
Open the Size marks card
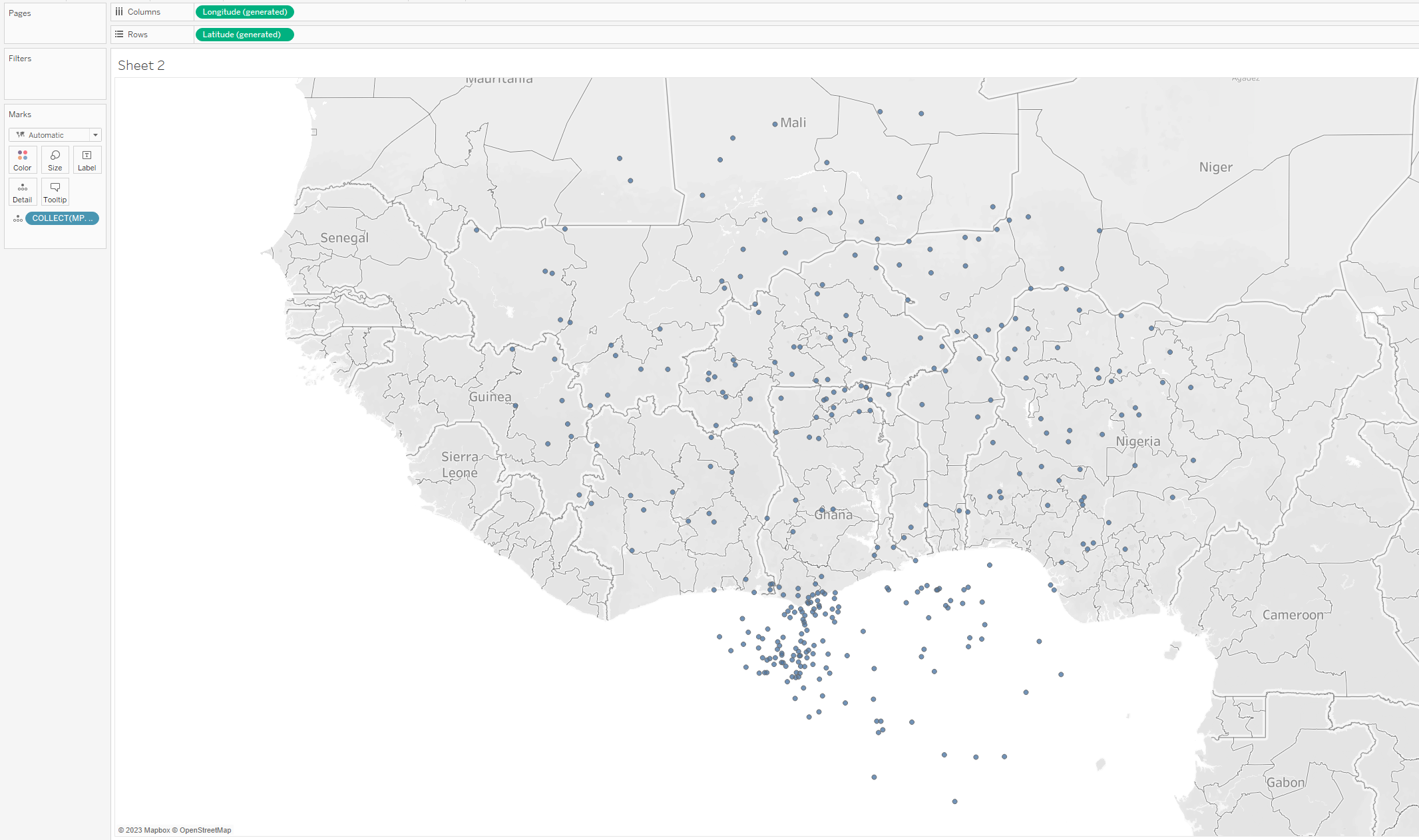click(55, 160)
